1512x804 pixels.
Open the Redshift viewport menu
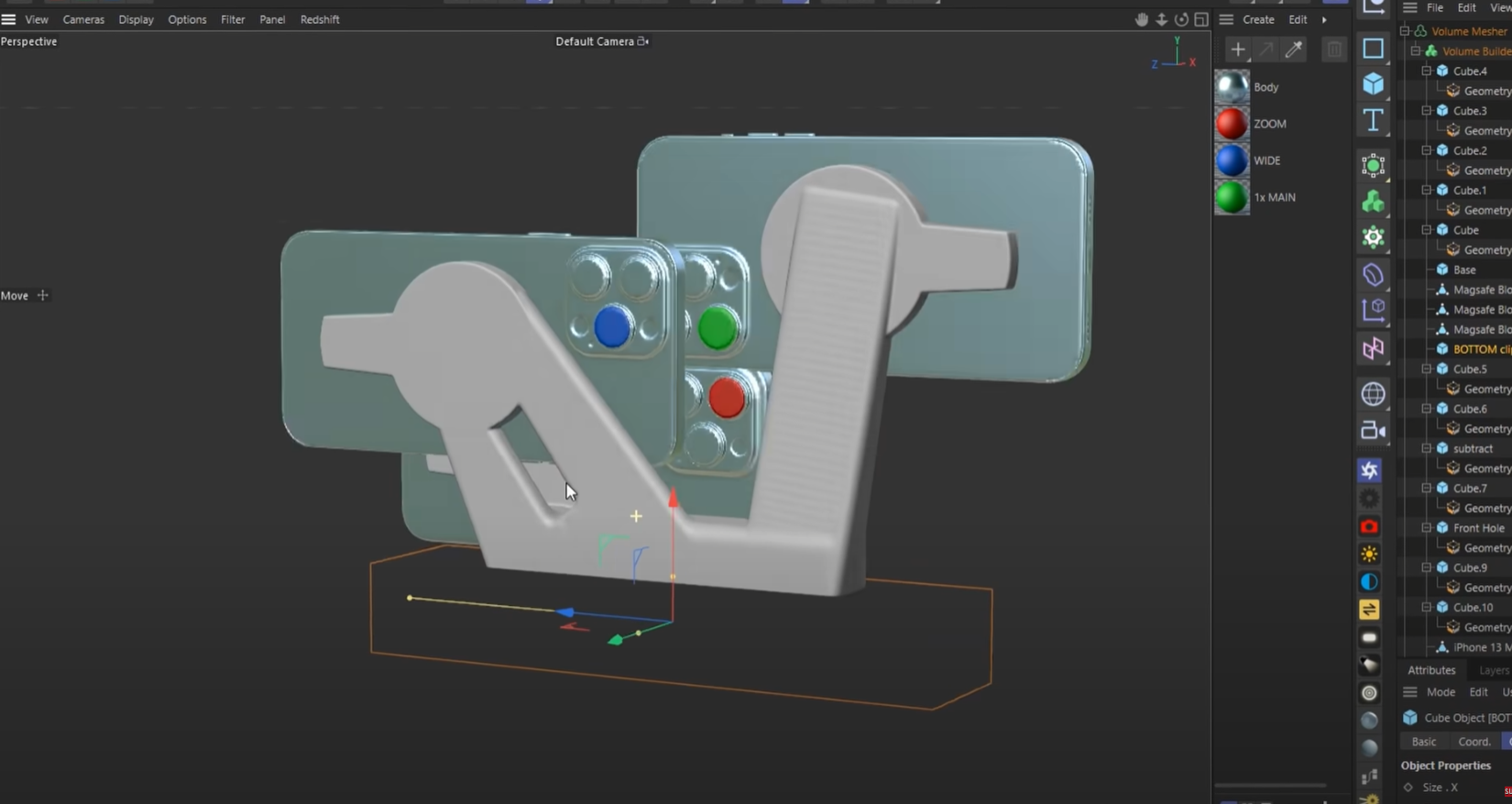click(320, 19)
